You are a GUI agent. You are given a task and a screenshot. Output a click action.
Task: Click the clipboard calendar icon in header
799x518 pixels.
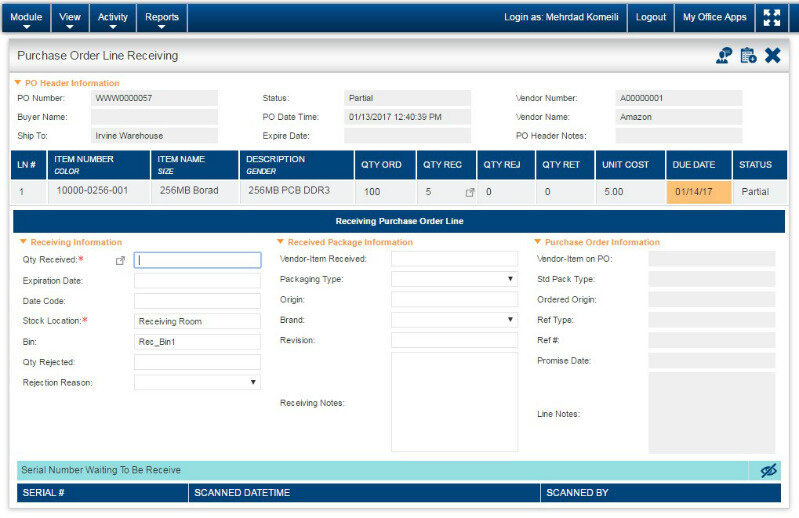[x=748, y=56]
